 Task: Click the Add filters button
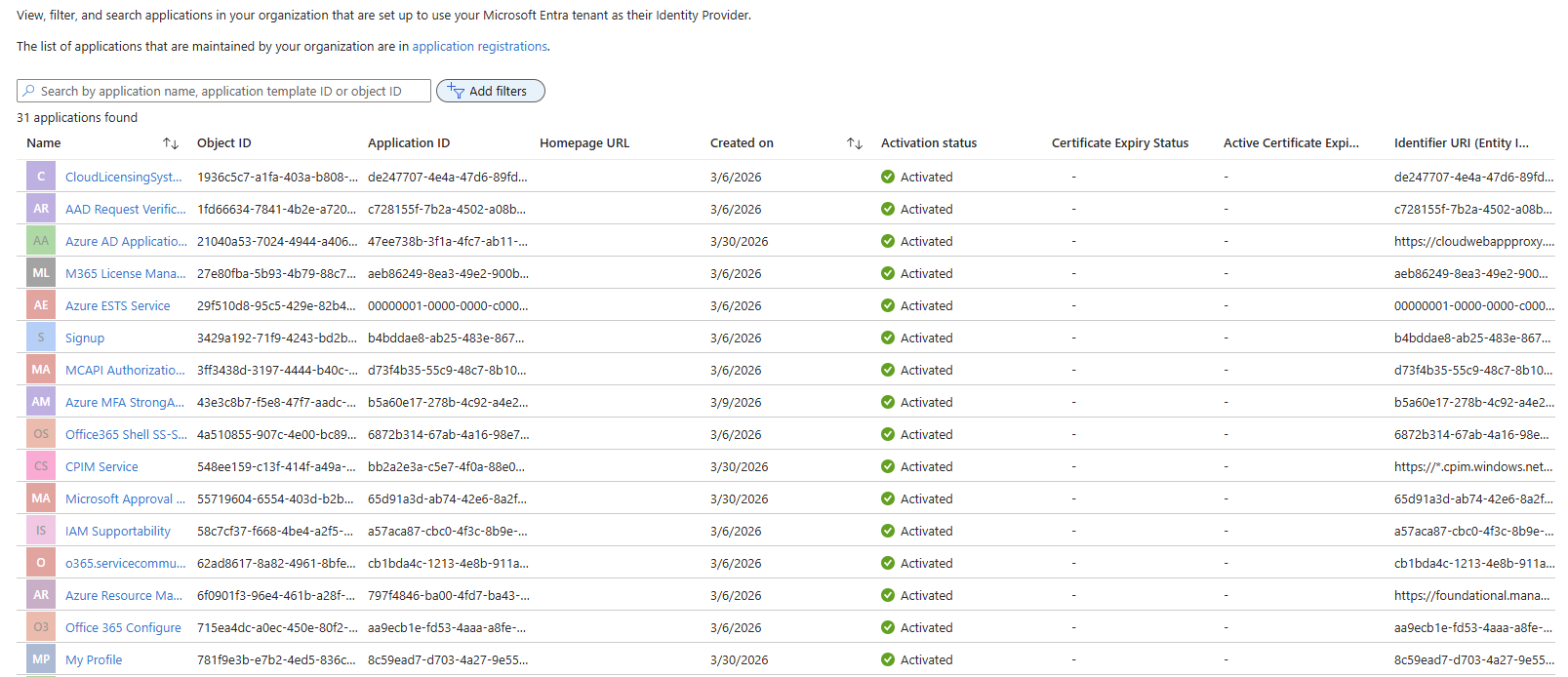(x=491, y=91)
